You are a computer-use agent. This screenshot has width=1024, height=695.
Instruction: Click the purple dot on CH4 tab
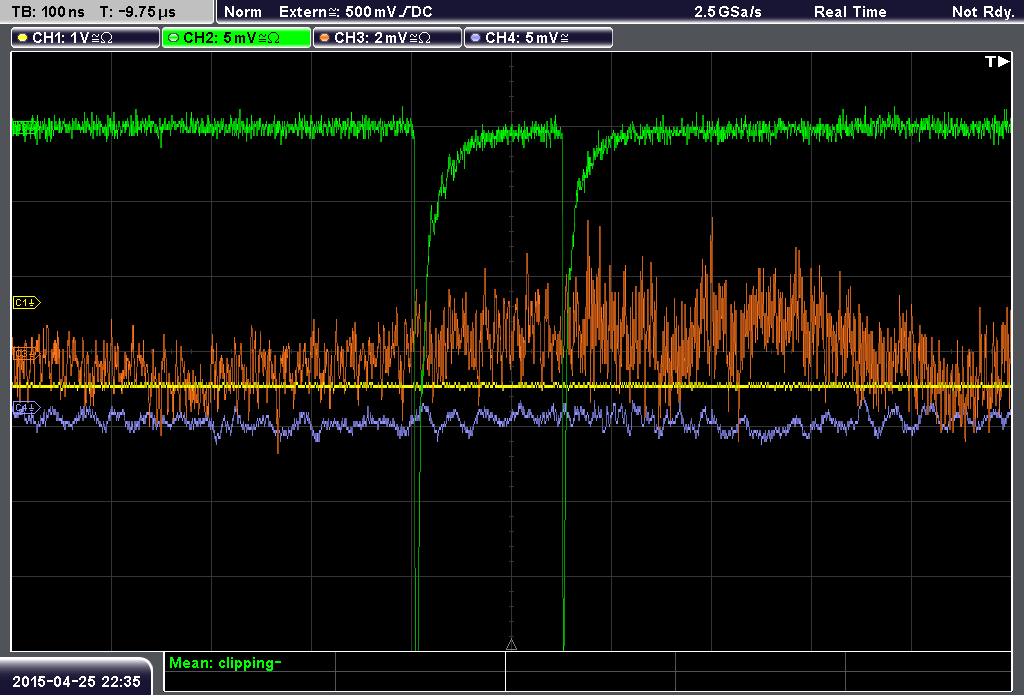(x=475, y=38)
